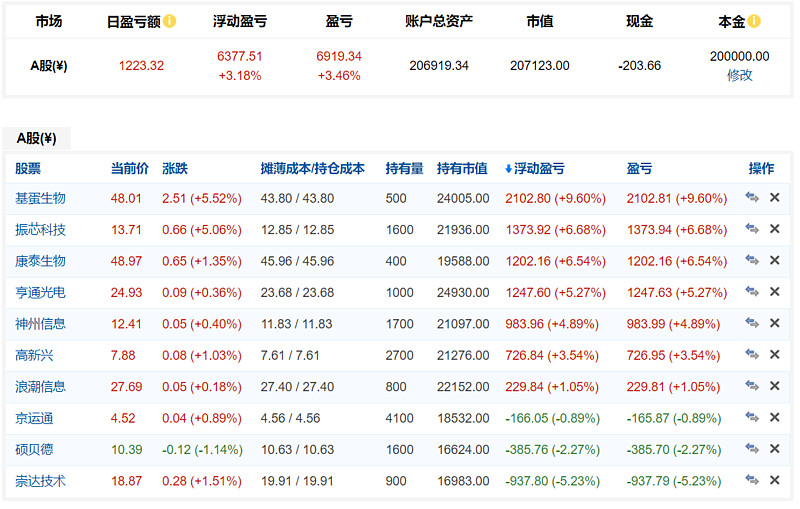Click trade arrows icon in 神州信息 row

pos(752,323)
